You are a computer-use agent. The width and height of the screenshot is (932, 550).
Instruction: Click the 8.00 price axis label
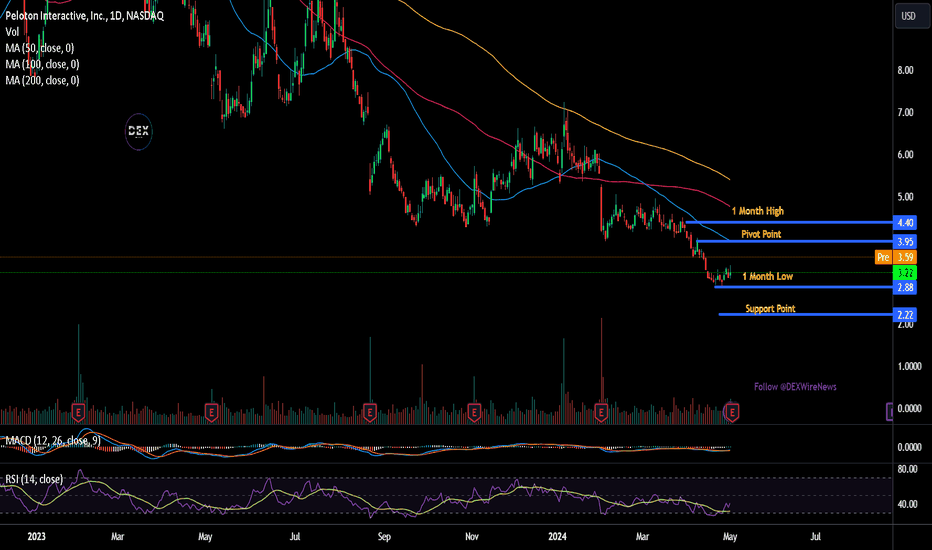[905, 71]
